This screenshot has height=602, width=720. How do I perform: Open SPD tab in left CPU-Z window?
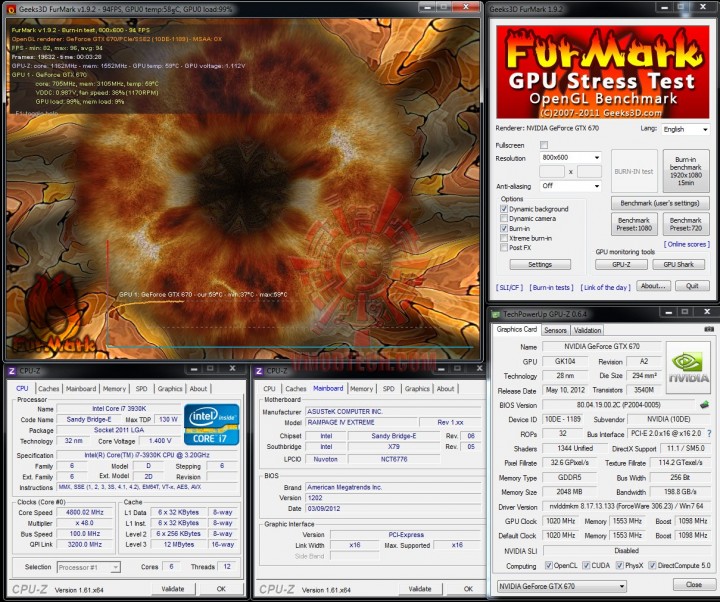[141, 388]
